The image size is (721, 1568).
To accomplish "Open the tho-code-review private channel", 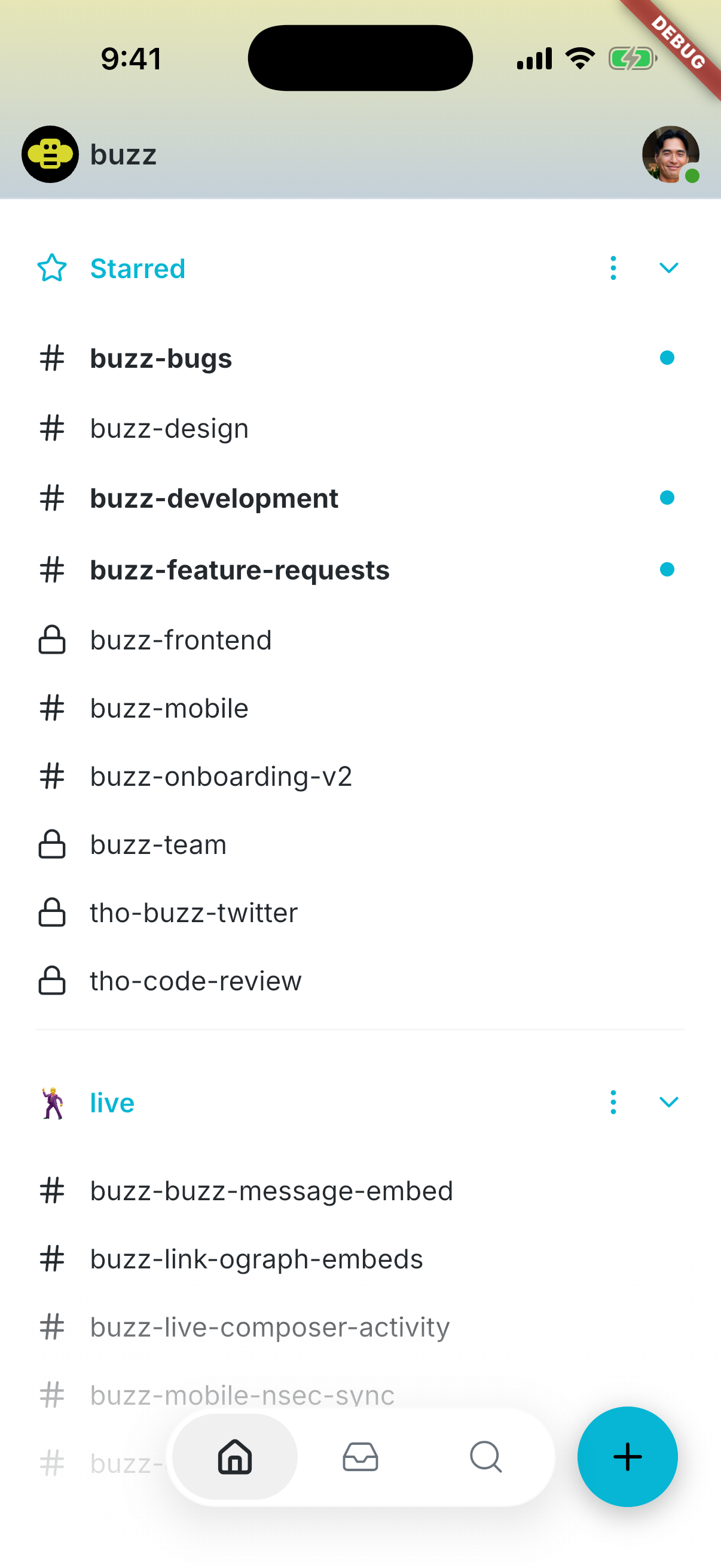I will click(360, 981).
